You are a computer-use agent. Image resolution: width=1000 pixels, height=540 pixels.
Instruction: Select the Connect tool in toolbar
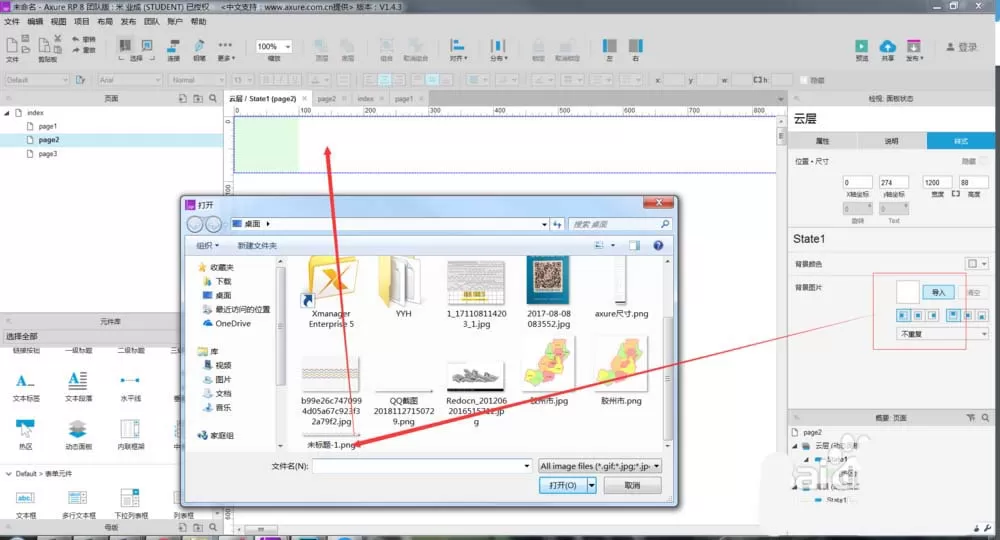click(173, 46)
